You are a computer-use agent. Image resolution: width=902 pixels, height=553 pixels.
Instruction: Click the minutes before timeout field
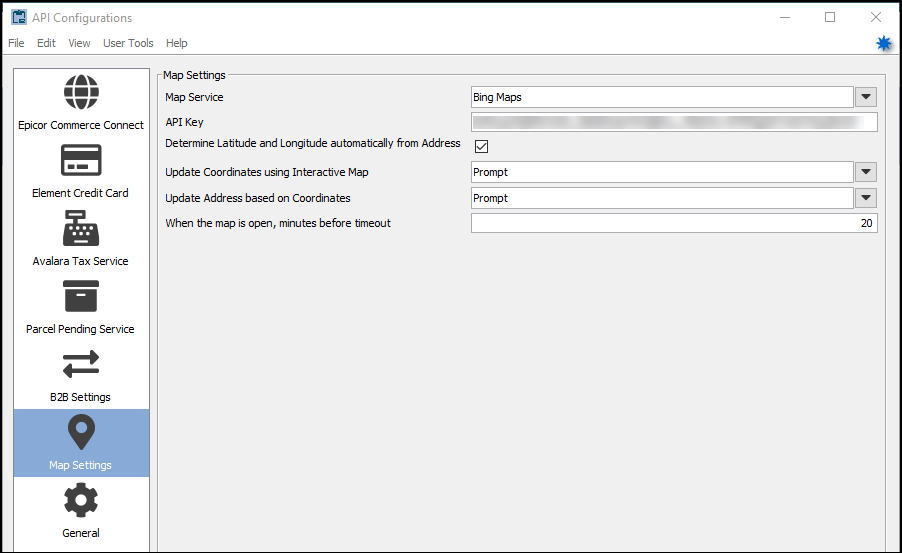tap(674, 223)
